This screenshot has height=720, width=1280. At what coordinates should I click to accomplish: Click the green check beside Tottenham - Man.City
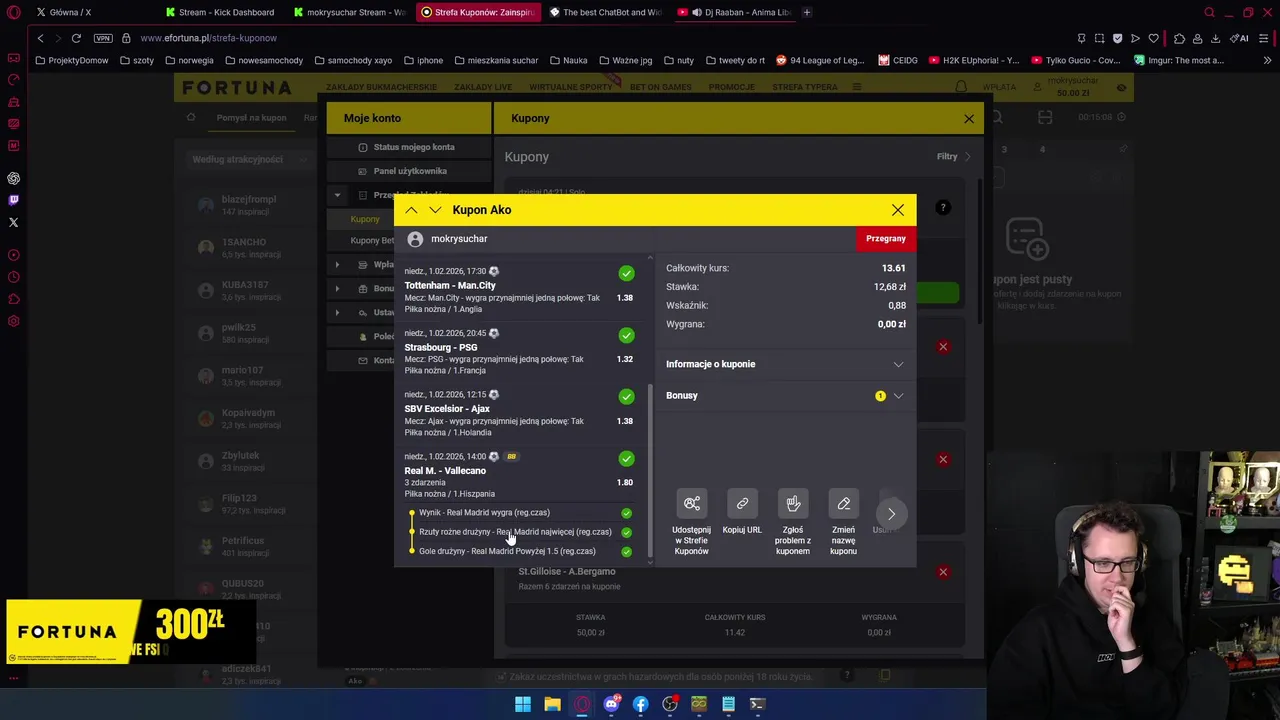[626, 273]
